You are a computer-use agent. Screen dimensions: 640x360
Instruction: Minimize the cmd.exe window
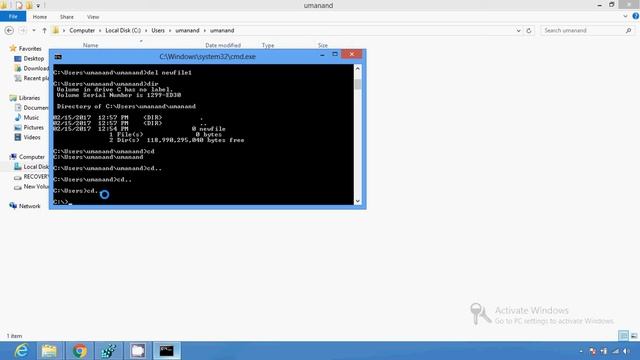click(x=322, y=54)
